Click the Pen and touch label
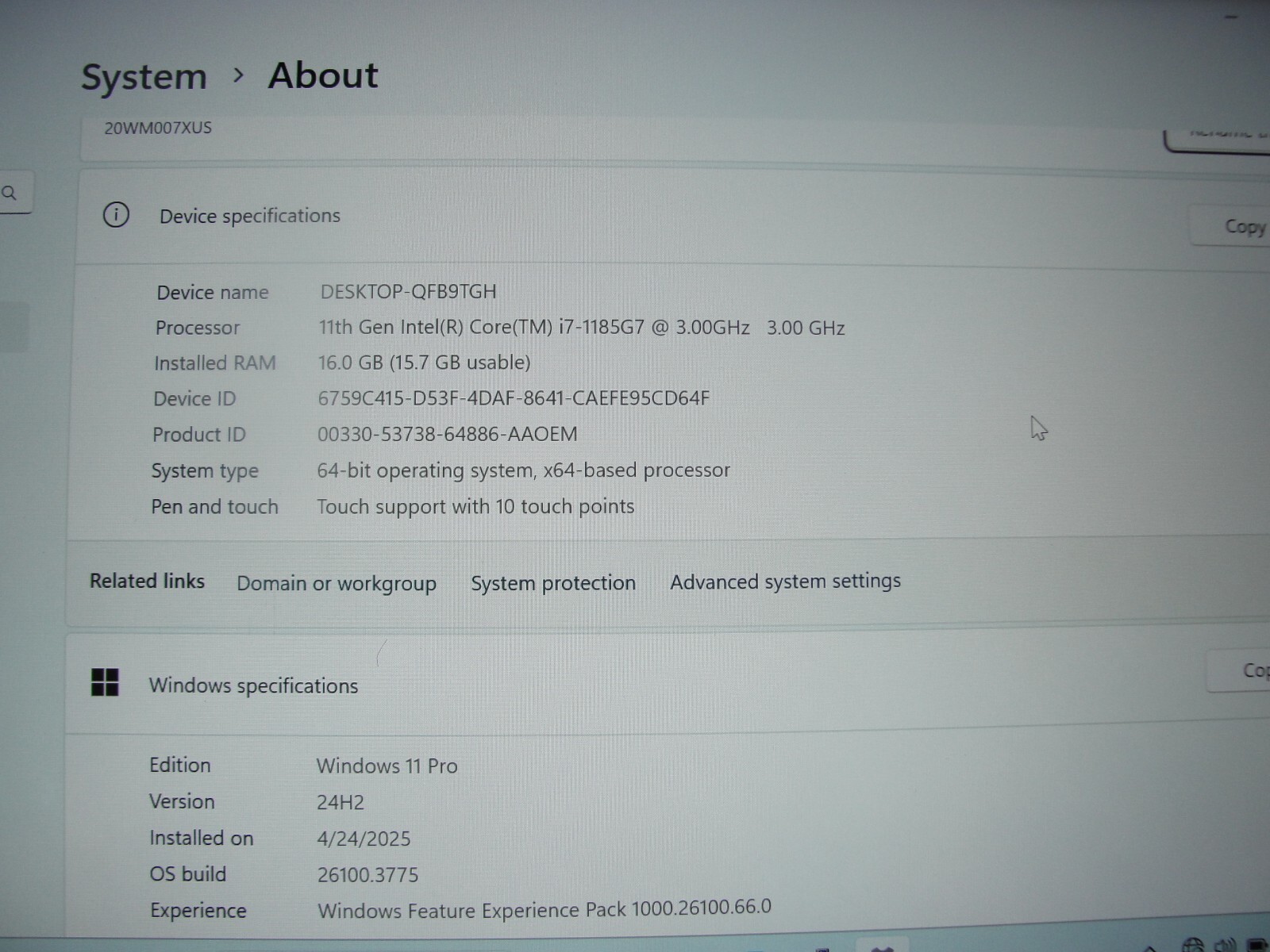Viewport: 1270px width, 952px height. [215, 507]
